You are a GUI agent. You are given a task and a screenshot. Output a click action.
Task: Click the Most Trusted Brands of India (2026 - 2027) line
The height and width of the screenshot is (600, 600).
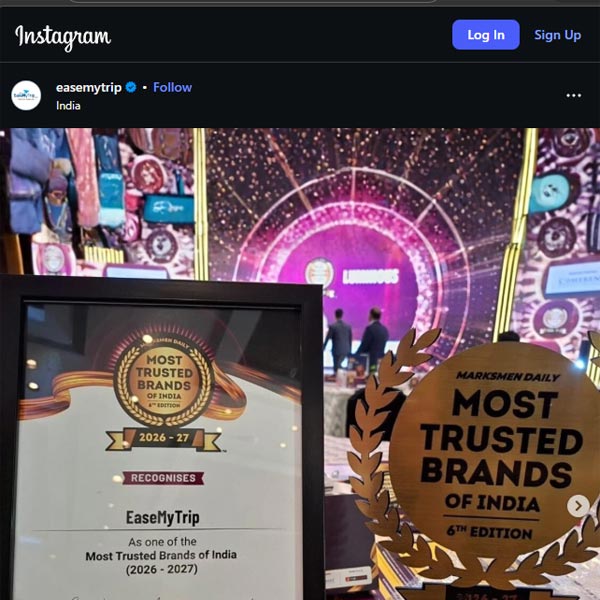(x=161, y=562)
